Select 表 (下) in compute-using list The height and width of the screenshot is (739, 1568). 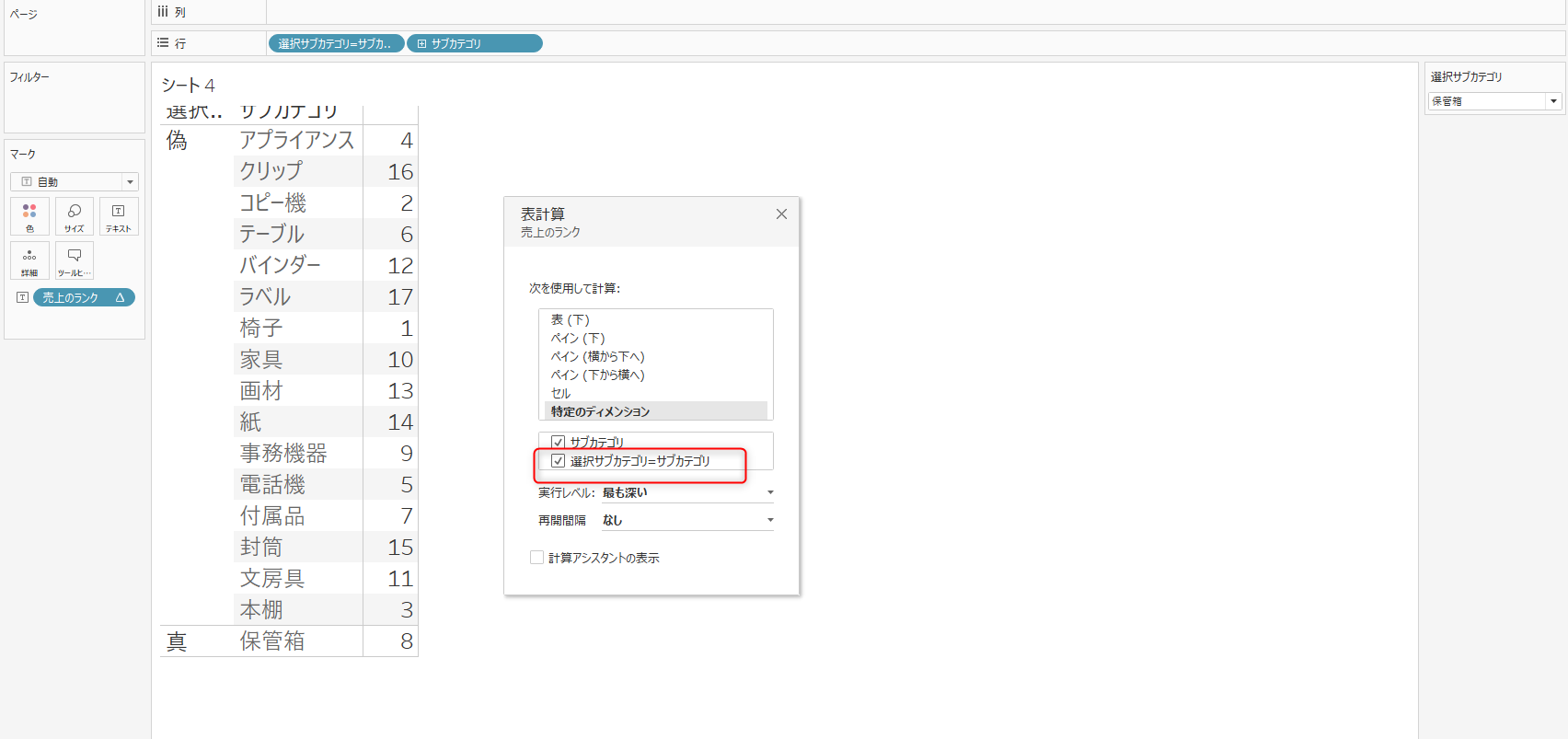[x=570, y=320]
